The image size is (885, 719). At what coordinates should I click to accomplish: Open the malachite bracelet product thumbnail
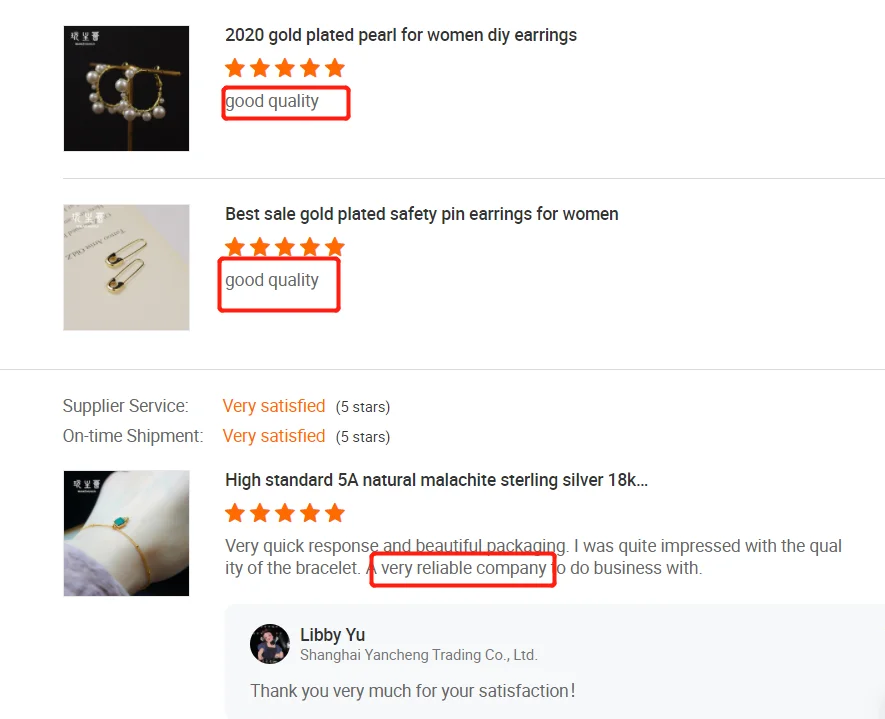[x=126, y=533]
